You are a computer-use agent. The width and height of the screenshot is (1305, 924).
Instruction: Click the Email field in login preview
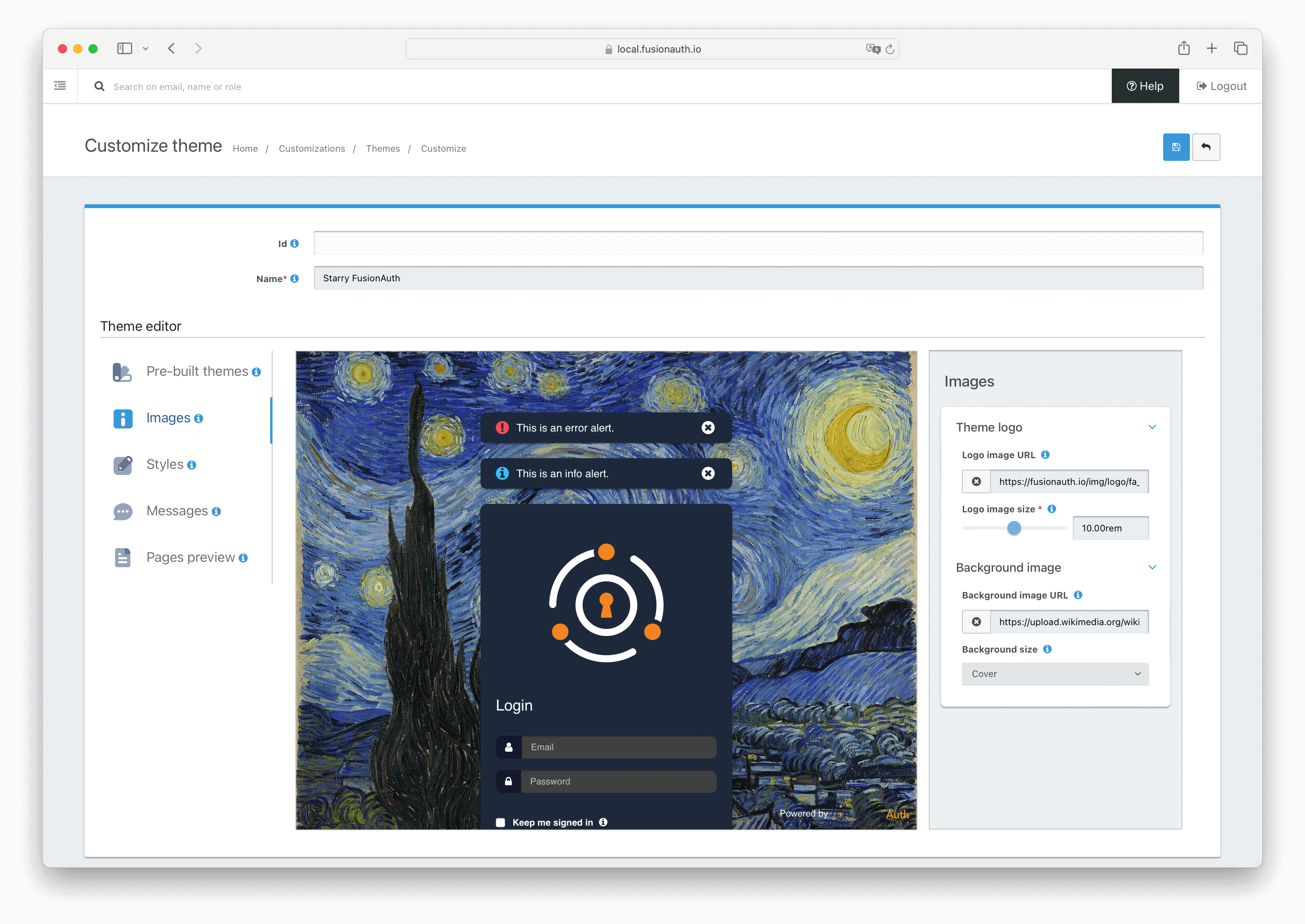click(x=618, y=748)
